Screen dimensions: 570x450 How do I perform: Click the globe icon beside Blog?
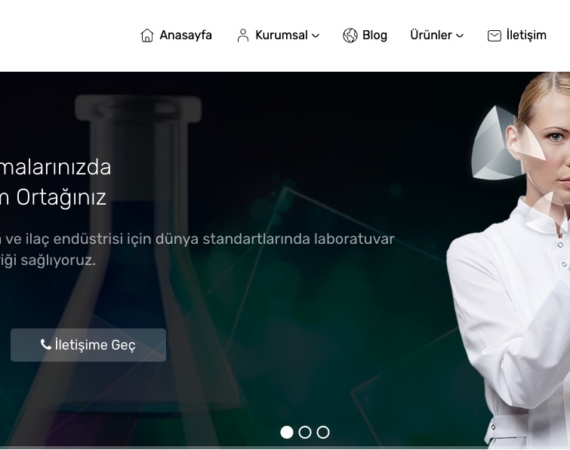pyautogui.click(x=350, y=35)
